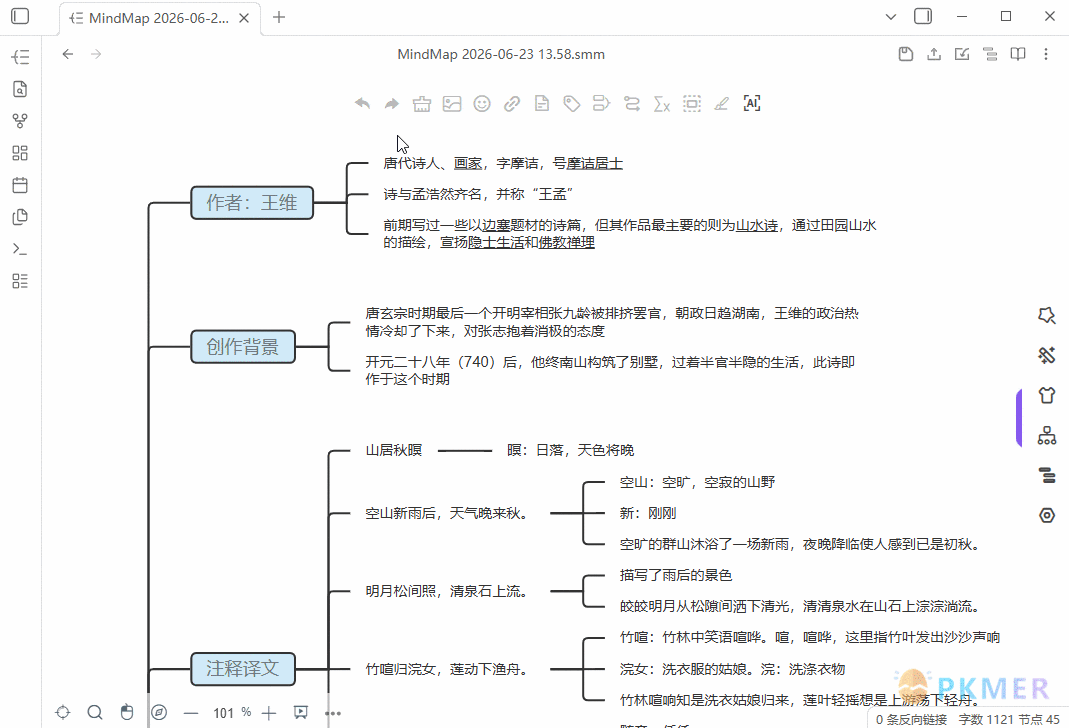Click the 边塞 underlined link
The width and height of the screenshot is (1069, 728).
pyautogui.click(x=496, y=226)
